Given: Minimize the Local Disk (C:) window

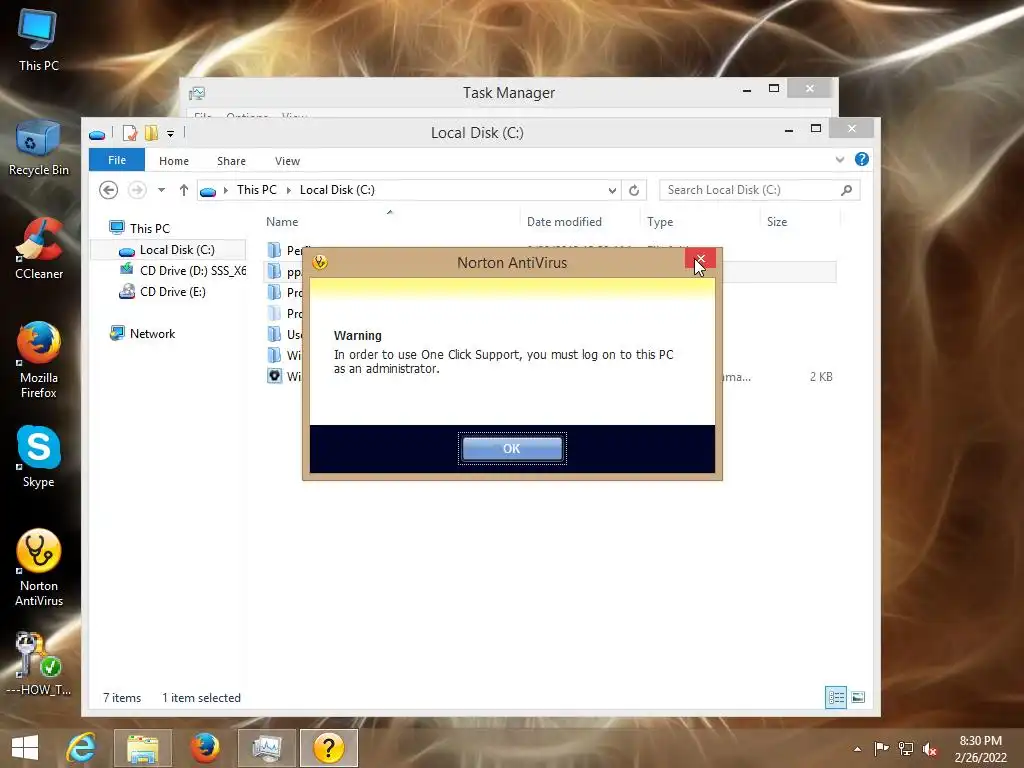Looking at the screenshot, I should [x=789, y=130].
